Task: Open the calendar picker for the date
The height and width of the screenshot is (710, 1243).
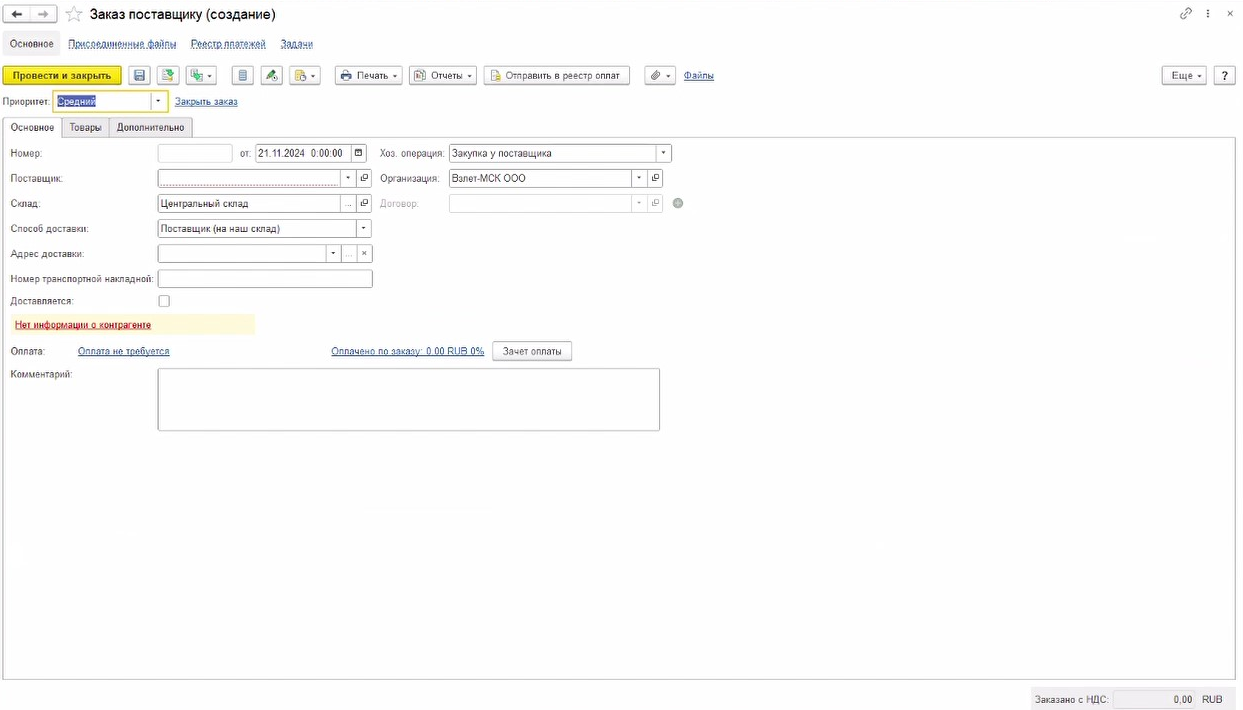Action: pos(358,153)
